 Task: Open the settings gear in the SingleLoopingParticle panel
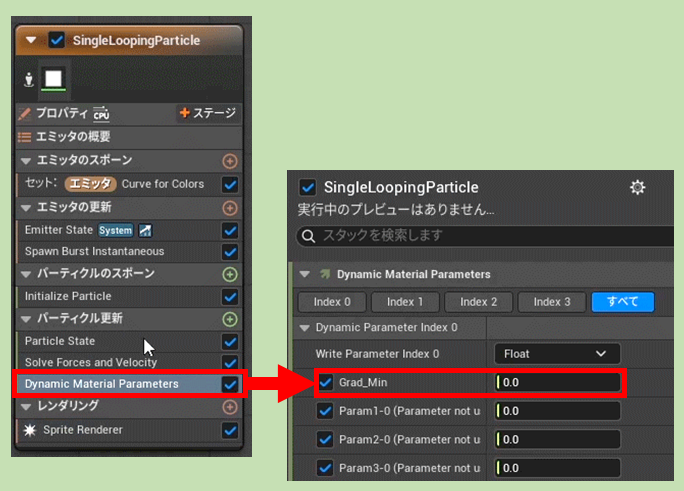click(637, 187)
